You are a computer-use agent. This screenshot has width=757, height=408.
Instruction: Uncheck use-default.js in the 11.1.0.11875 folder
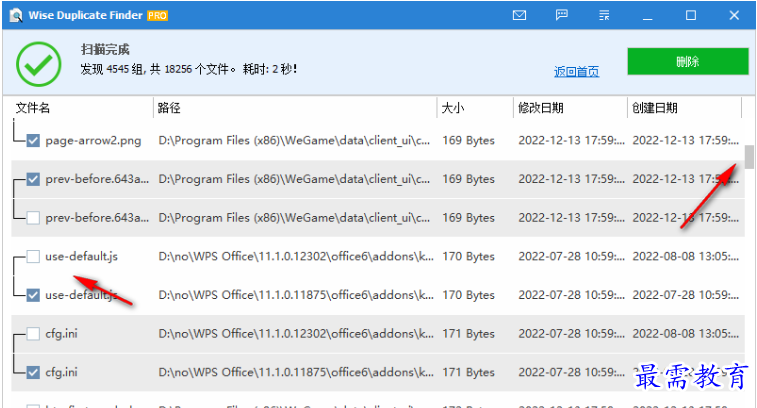tap(33, 295)
